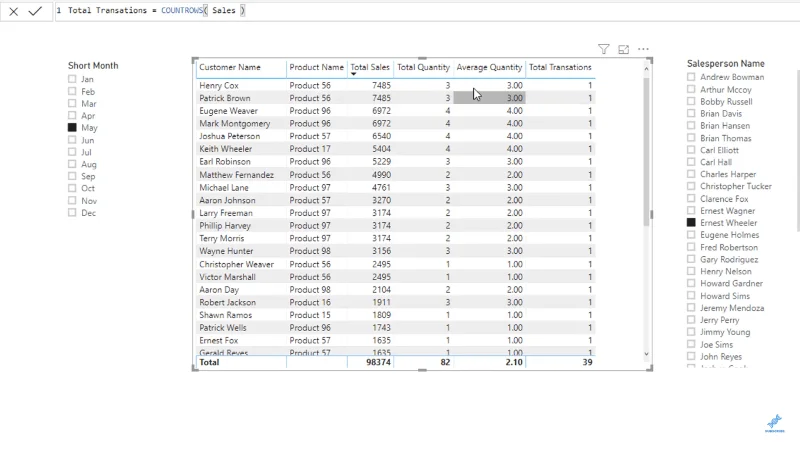Click the table scroll-down arrow
800x449 pixels.
pyautogui.click(x=646, y=354)
